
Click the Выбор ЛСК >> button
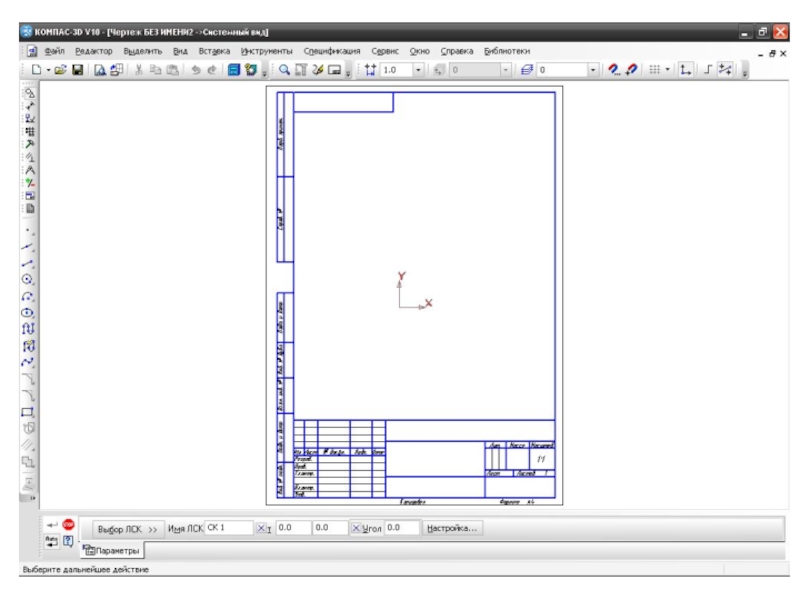pyautogui.click(x=128, y=529)
